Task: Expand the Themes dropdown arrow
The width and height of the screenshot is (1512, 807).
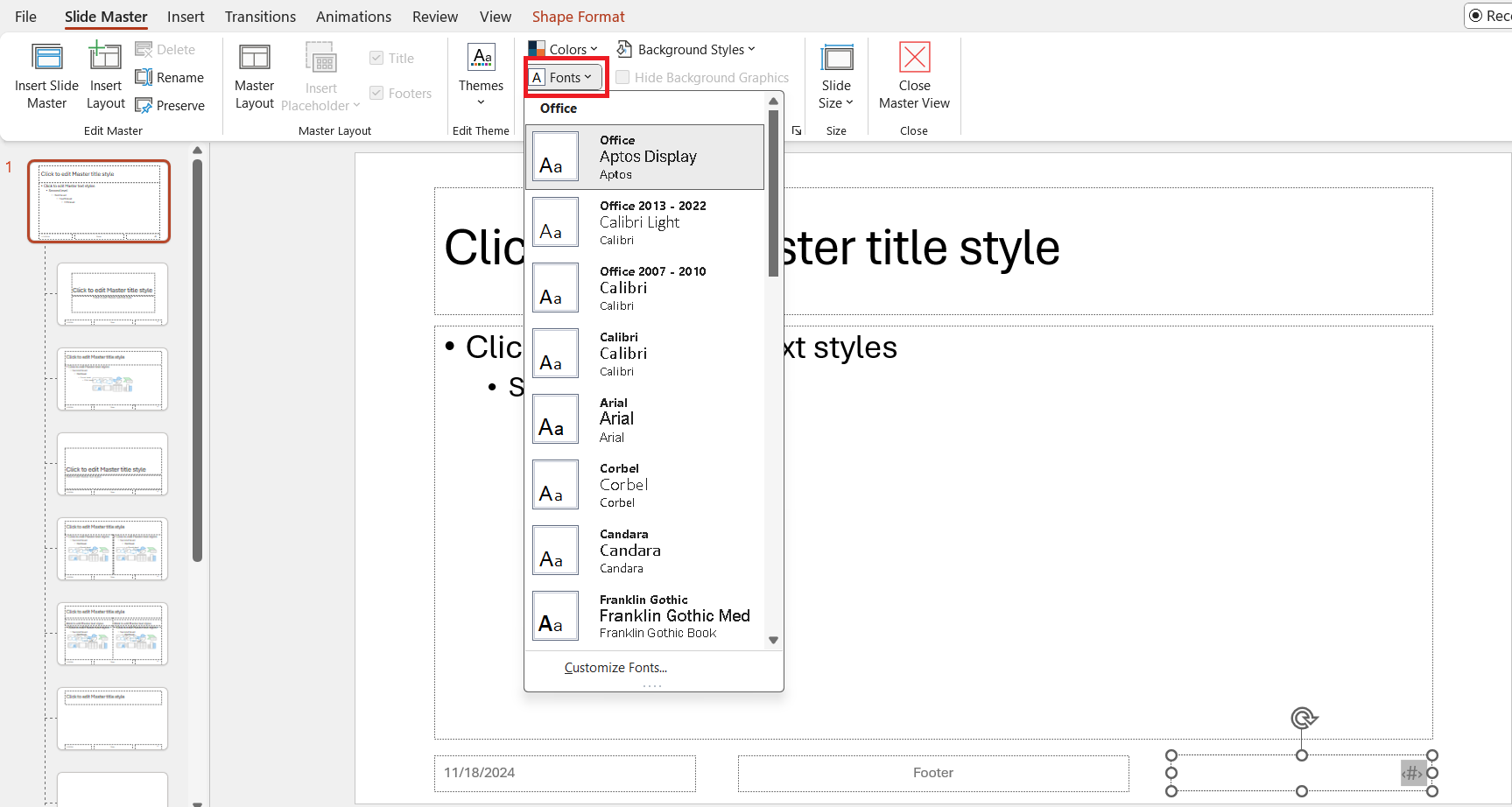Action: click(x=482, y=103)
